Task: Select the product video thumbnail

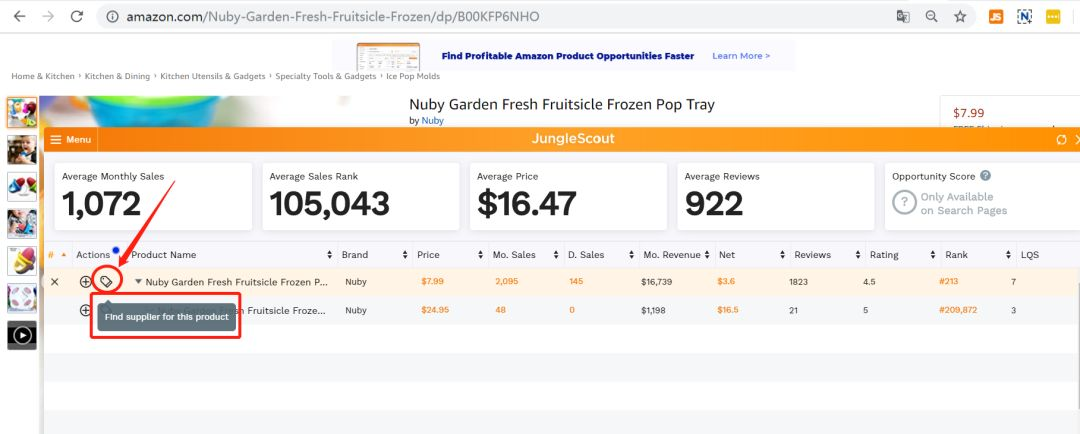Action: (x=22, y=335)
